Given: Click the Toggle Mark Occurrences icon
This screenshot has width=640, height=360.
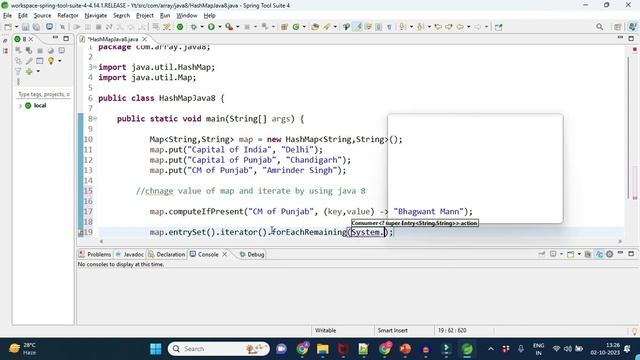Looking at the screenshot, I should [358, 27].
